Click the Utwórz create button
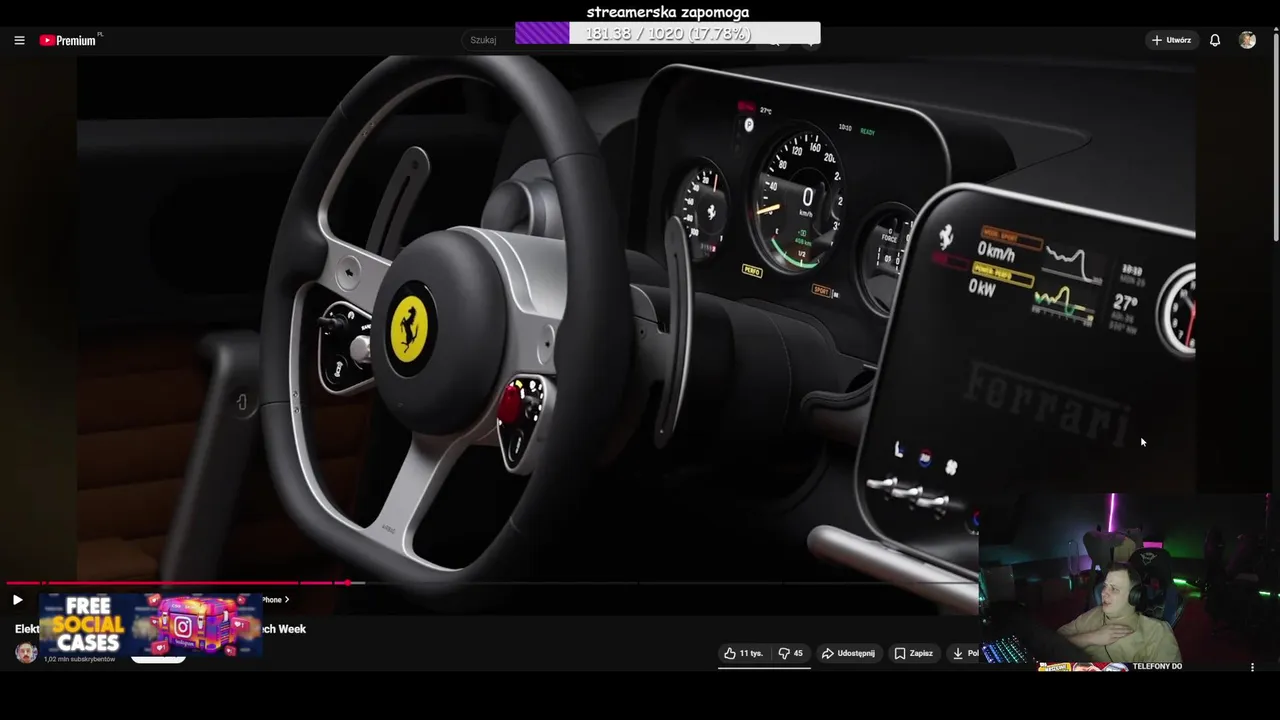The width and height of the screenshot is (1280, 720). coord(1171,40)
